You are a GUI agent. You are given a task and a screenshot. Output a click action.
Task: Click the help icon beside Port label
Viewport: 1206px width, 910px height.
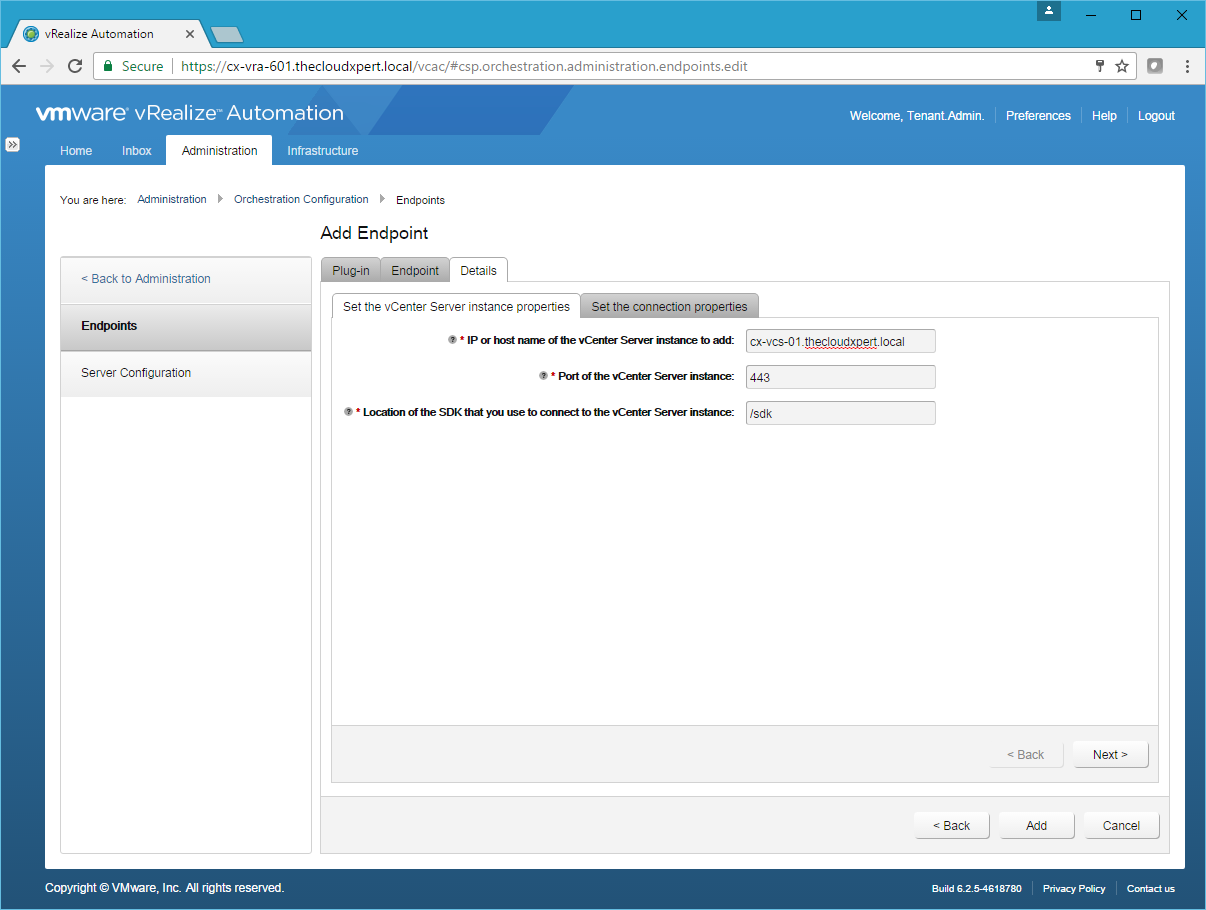click(543, 376)
